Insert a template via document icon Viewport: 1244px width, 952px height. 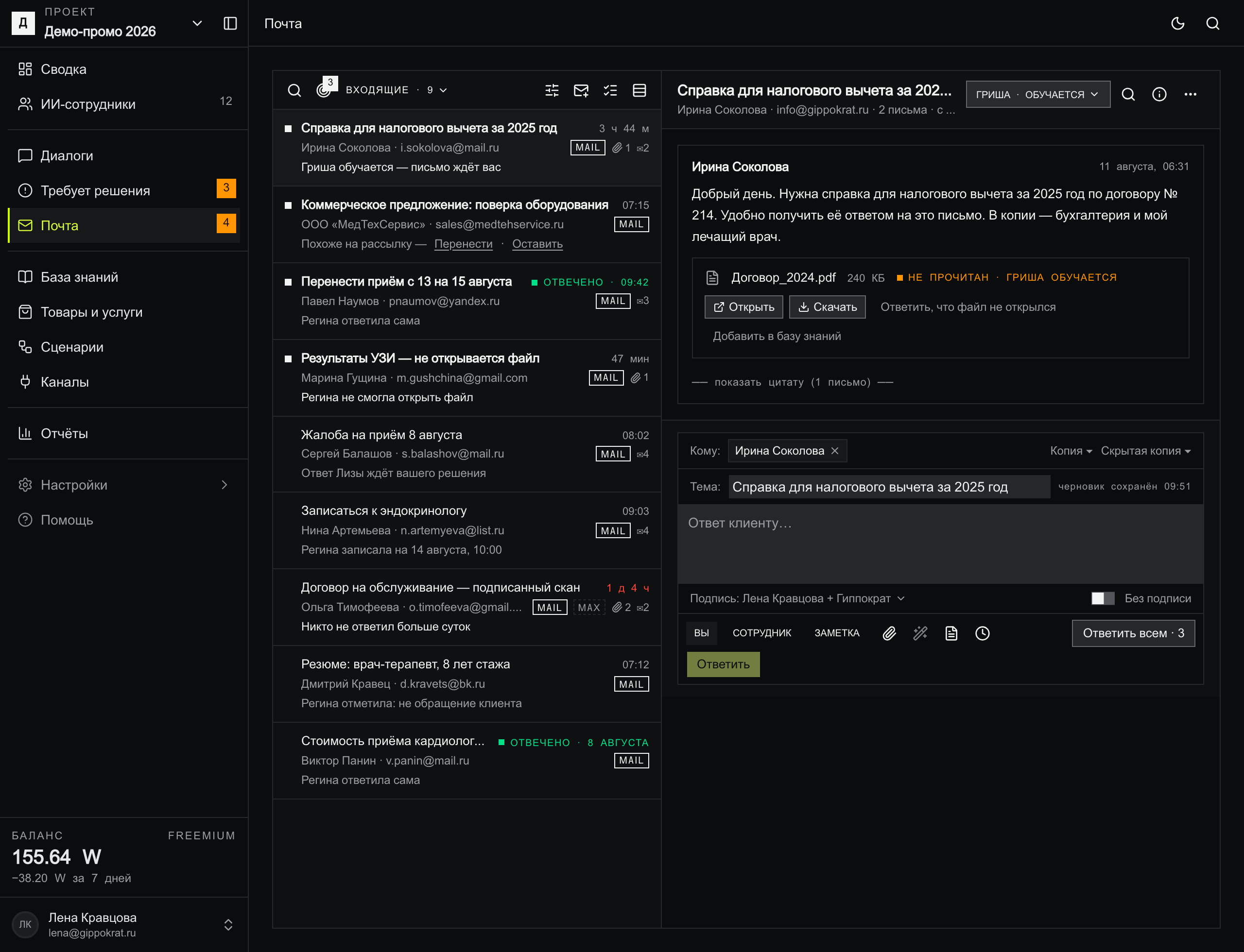(951, 633)
